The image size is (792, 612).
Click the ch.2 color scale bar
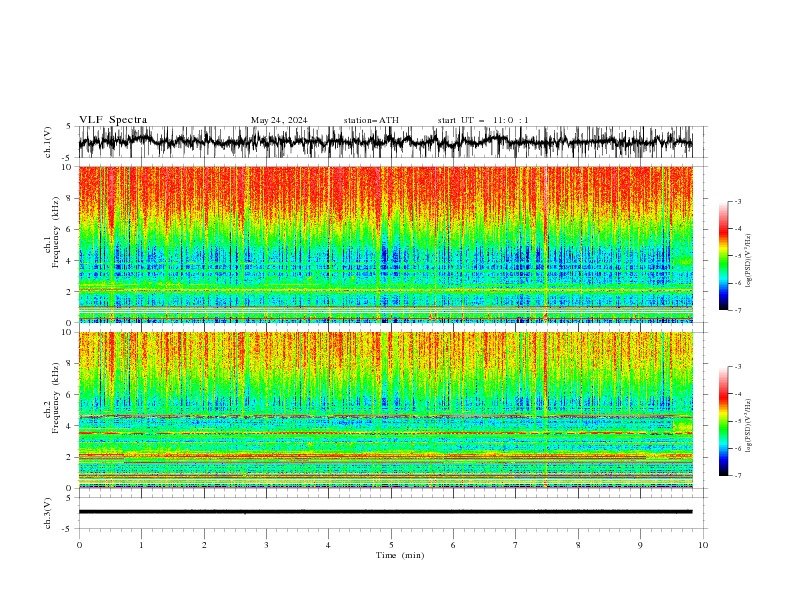coord(723,421)
